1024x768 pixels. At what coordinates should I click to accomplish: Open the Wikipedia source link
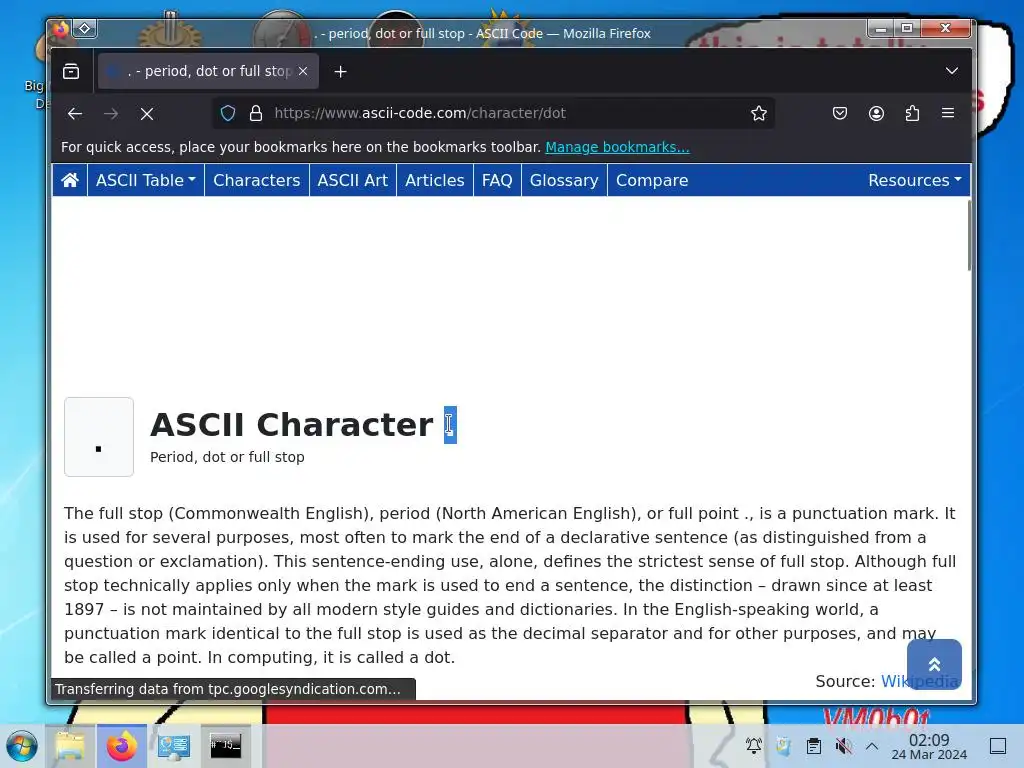pos(920,681)
